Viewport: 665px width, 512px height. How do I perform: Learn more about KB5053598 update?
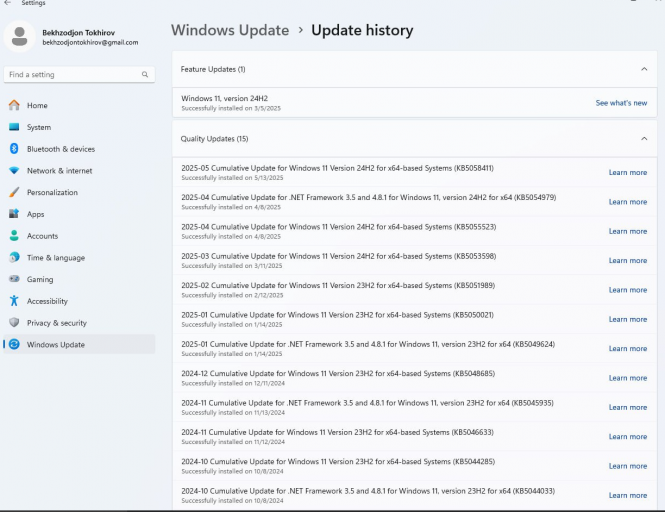[x=628, y=260]
